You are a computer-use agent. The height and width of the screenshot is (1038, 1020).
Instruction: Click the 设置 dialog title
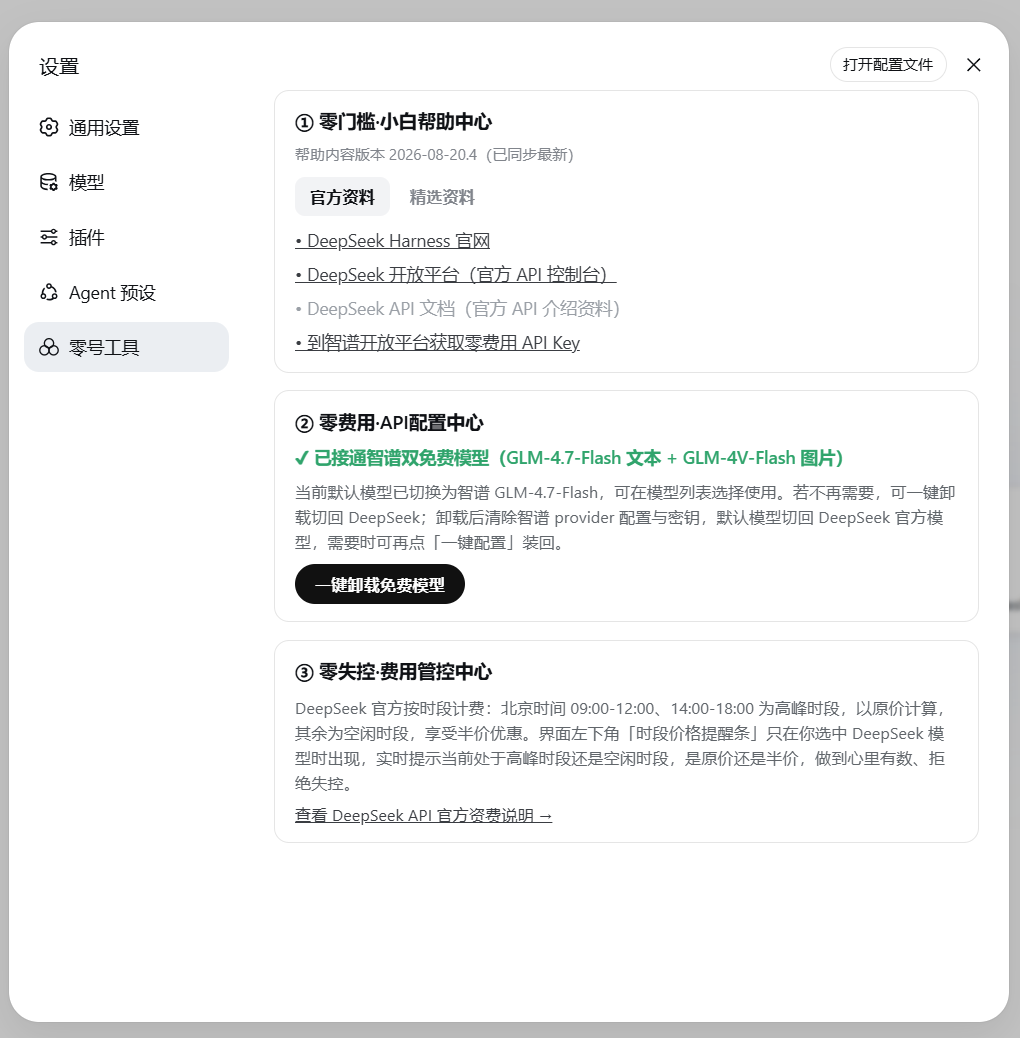[59, 66]
